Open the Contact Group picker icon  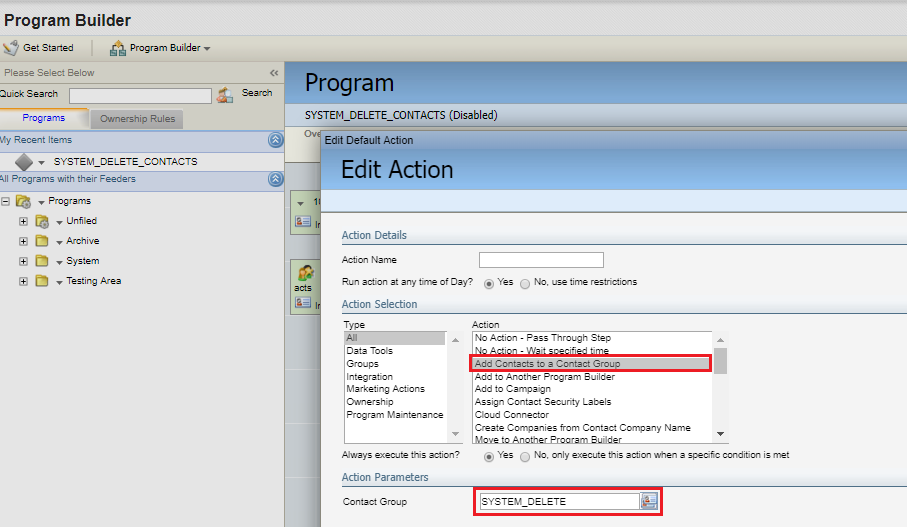649,501
